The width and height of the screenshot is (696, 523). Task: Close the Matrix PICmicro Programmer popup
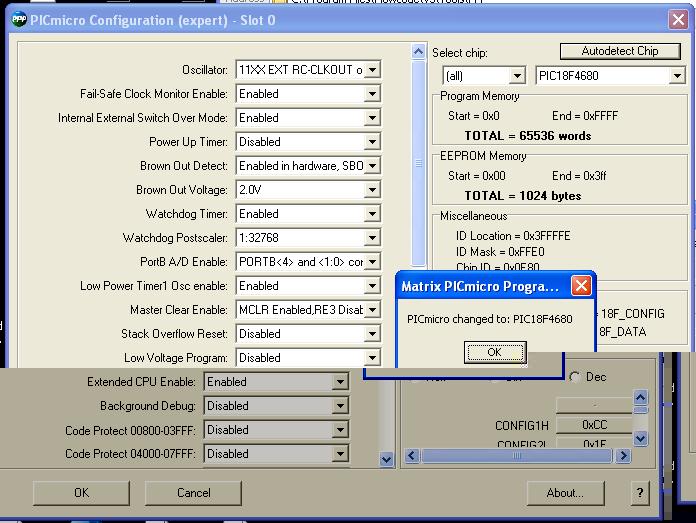pos(581,285)
